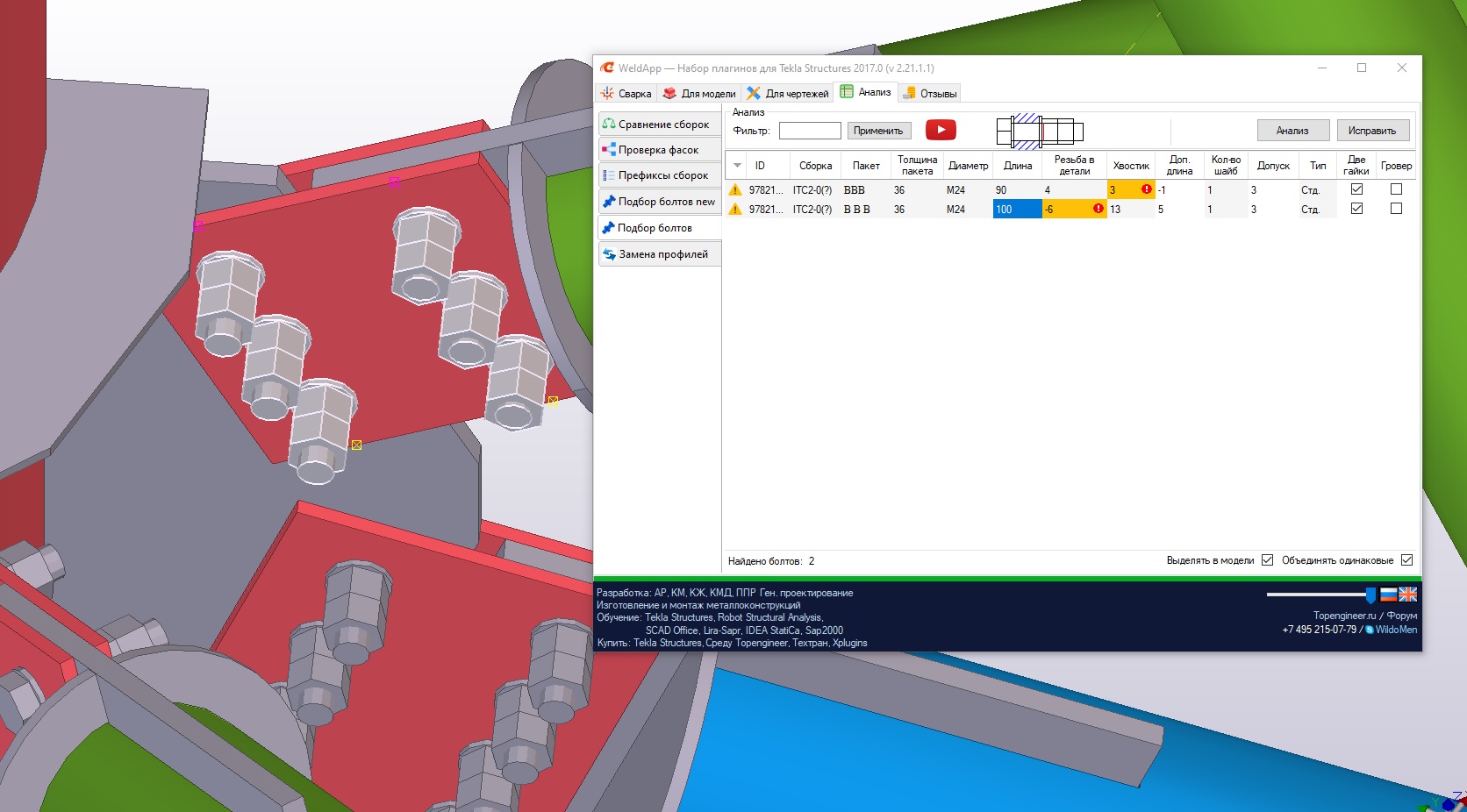Toggle Выделять в модели checkbox
1467x812 pixels.
1267,560
